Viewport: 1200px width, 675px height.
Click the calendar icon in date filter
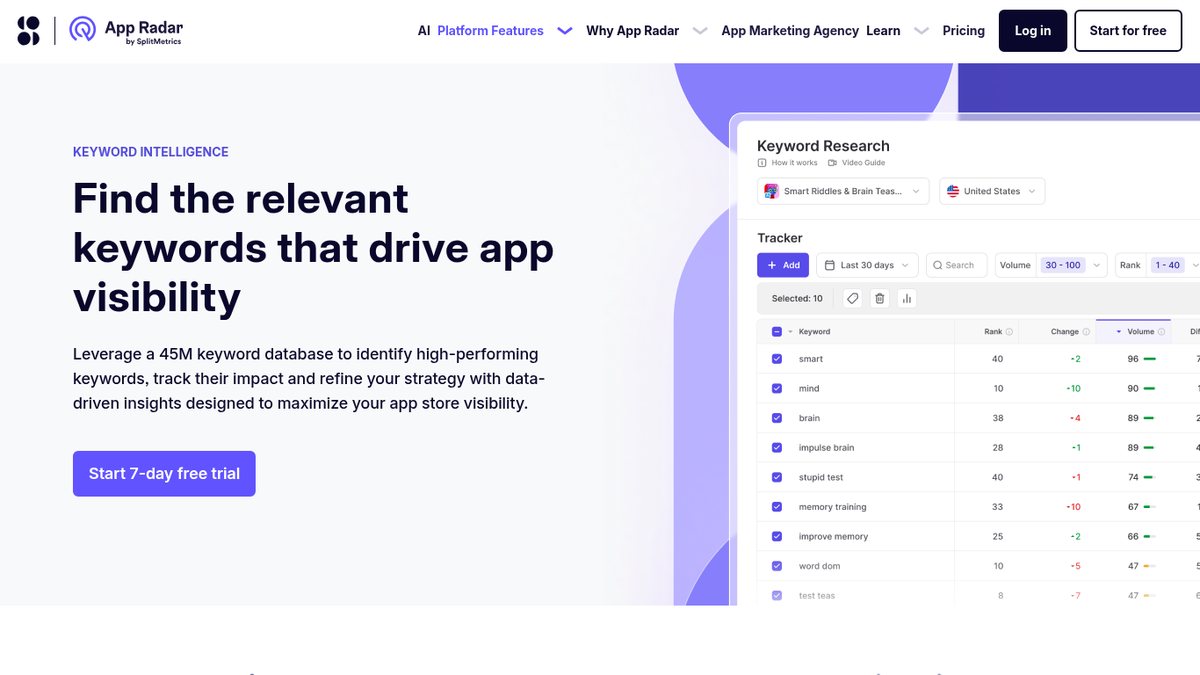[830, 265]
